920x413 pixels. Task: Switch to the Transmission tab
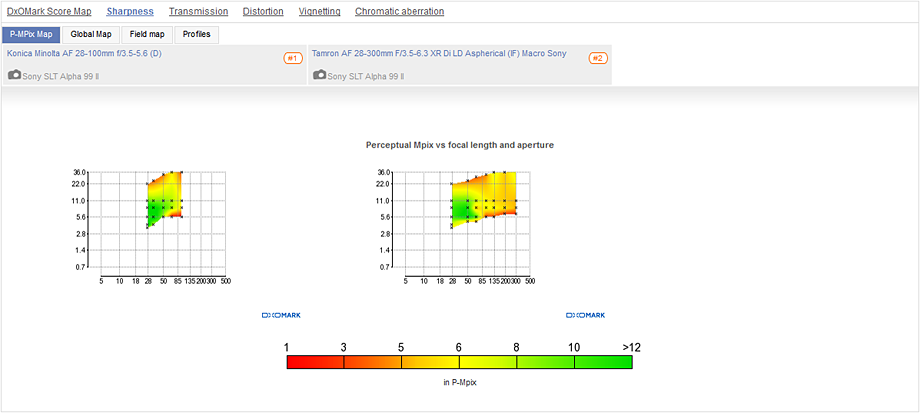(x=198, y=11)
